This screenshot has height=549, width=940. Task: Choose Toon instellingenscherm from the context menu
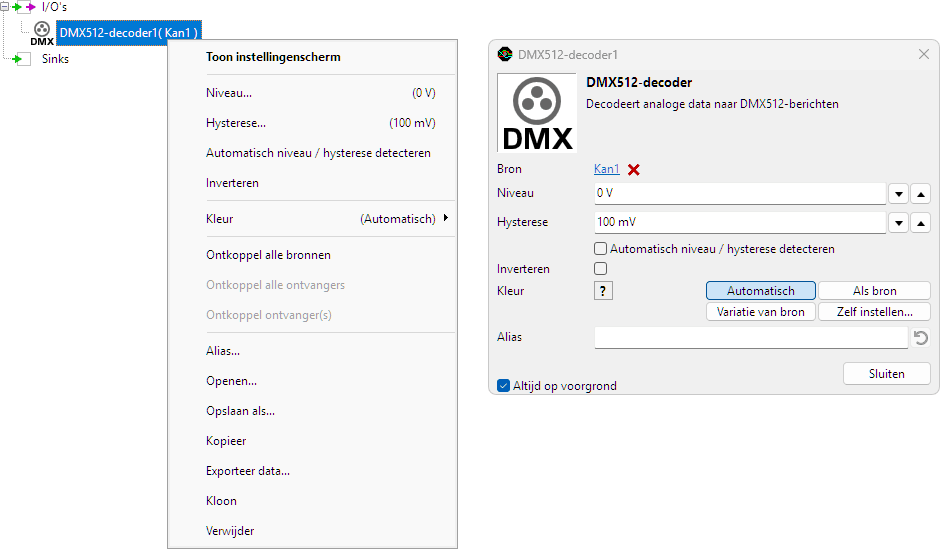pos(312,57)
